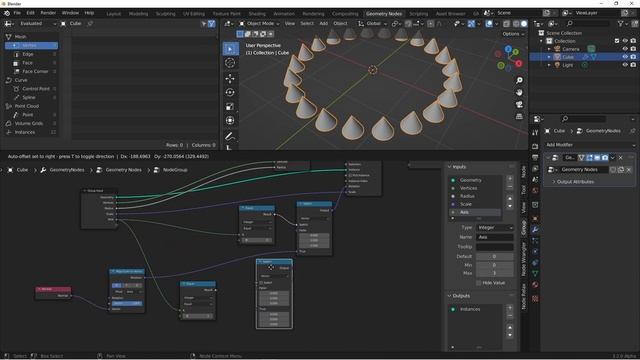Open the Add Modifier dropdown
Screen dimensions: 640x360
[590, 145]
